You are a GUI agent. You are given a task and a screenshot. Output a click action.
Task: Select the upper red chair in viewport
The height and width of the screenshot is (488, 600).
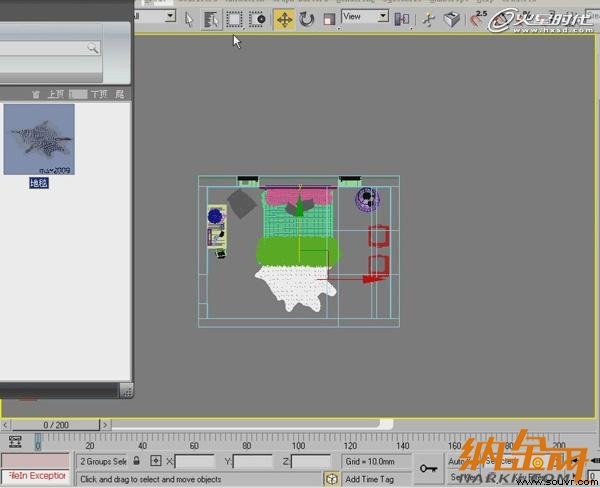379,236
